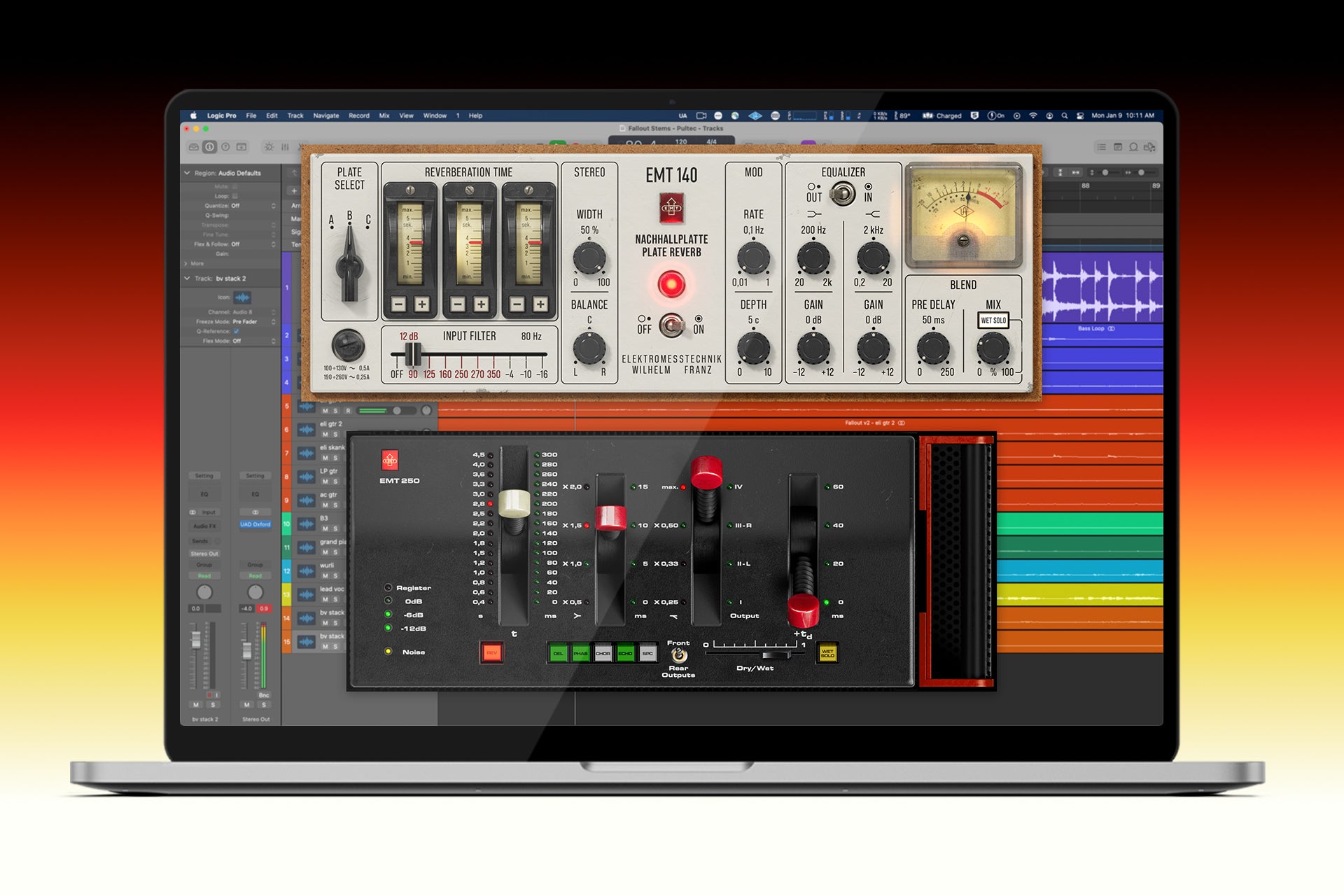
Task: Click the EMT 140 red logo badge
Action: 671,208
